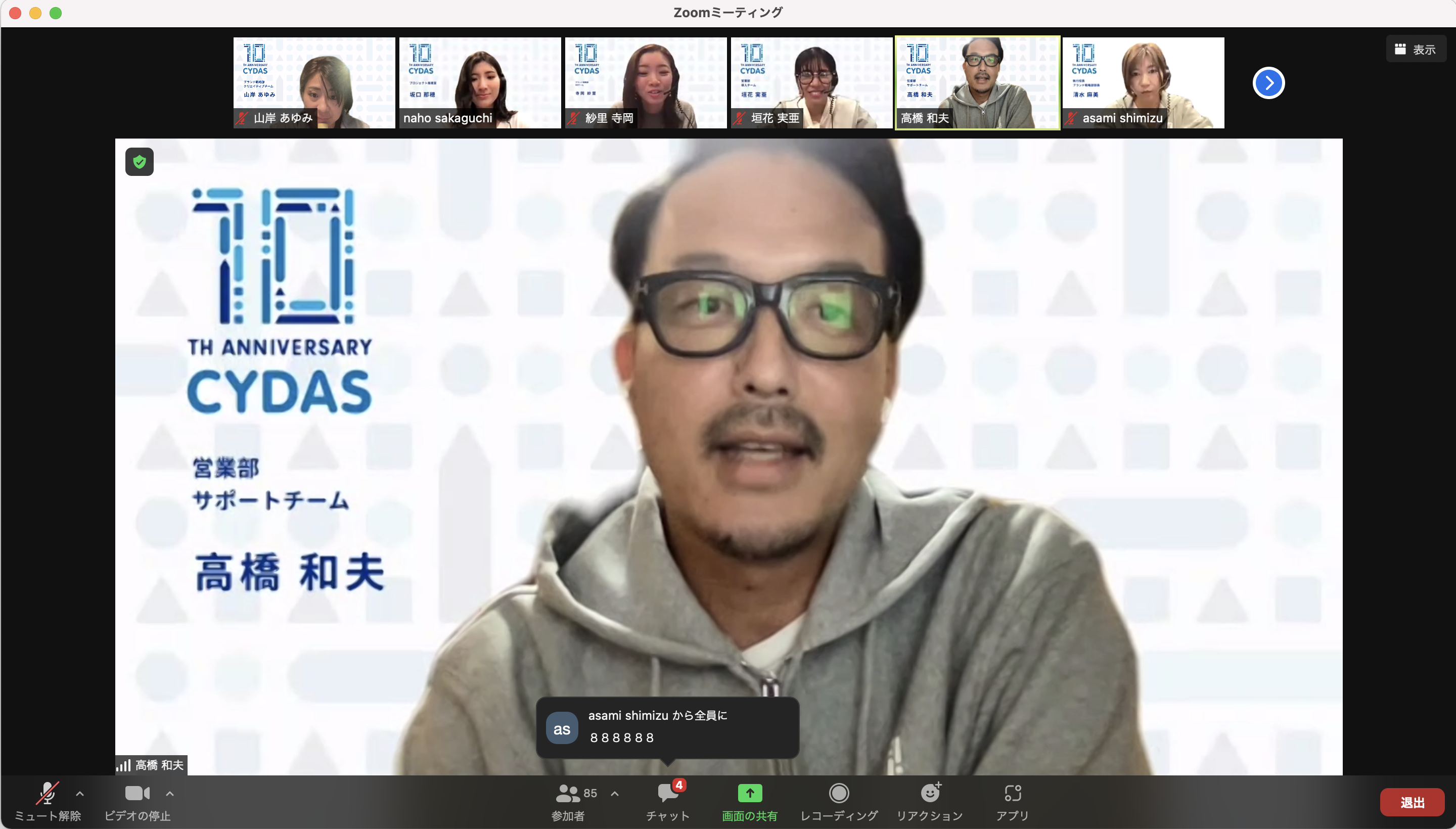Open the アプリ apps panel
The image size is (1456, 829).
click(x=1013, y=802)
